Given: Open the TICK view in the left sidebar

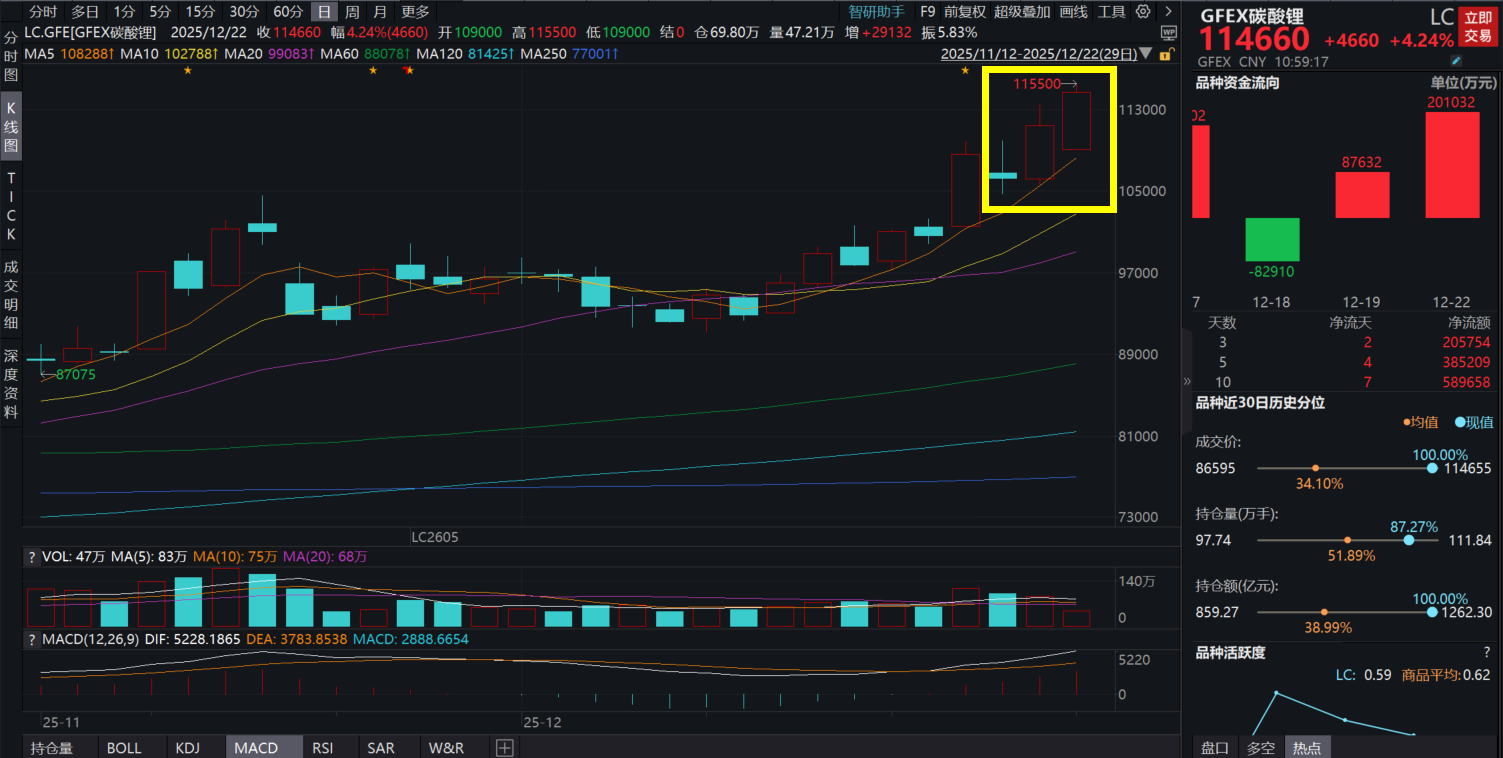Looking at the screenshot, I should [11, 206].
